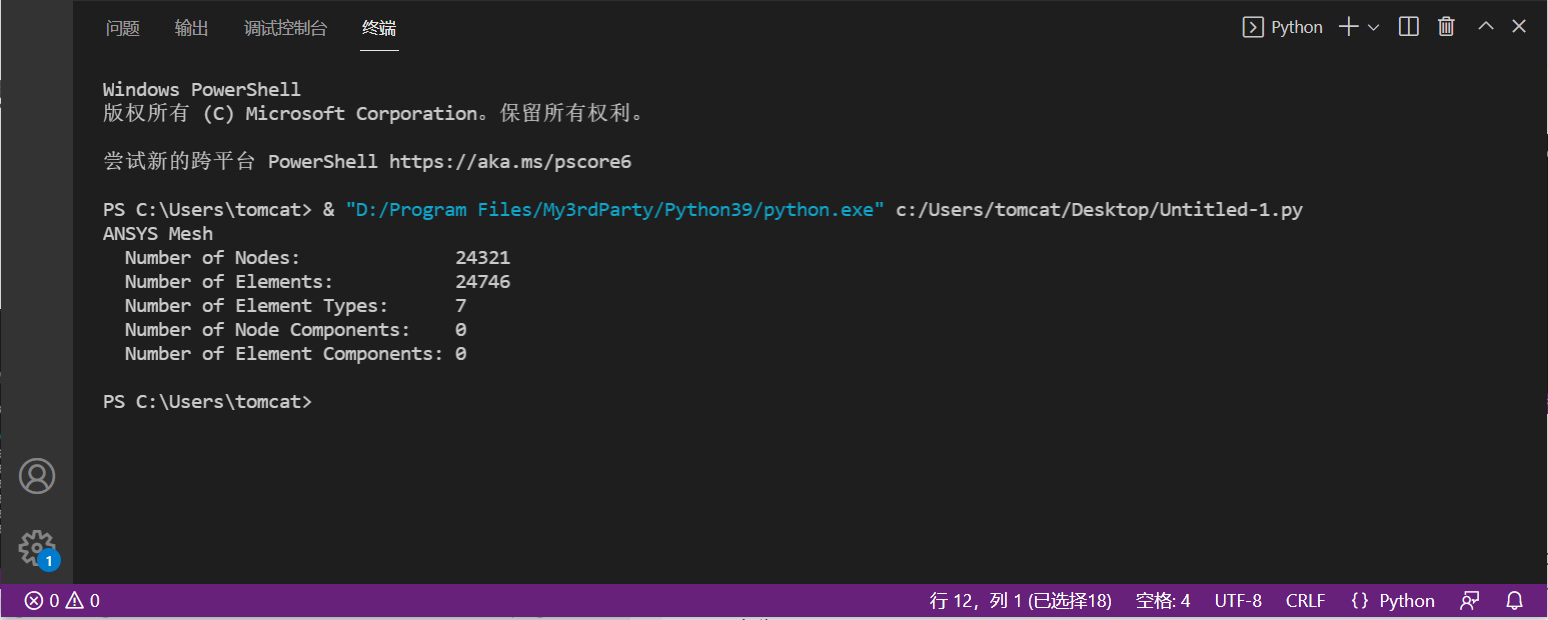Screen dimensions: 1548x620
Task: Open Manage via the settings gear
Action: [37, 549]
